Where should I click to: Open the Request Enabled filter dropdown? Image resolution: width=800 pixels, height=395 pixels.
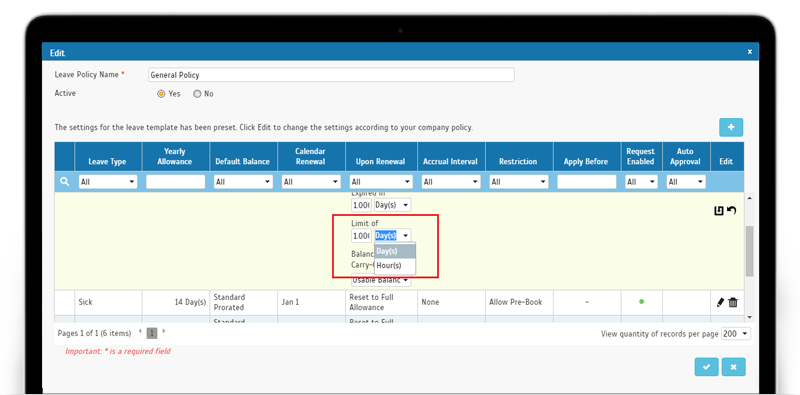tap(641, 182)
